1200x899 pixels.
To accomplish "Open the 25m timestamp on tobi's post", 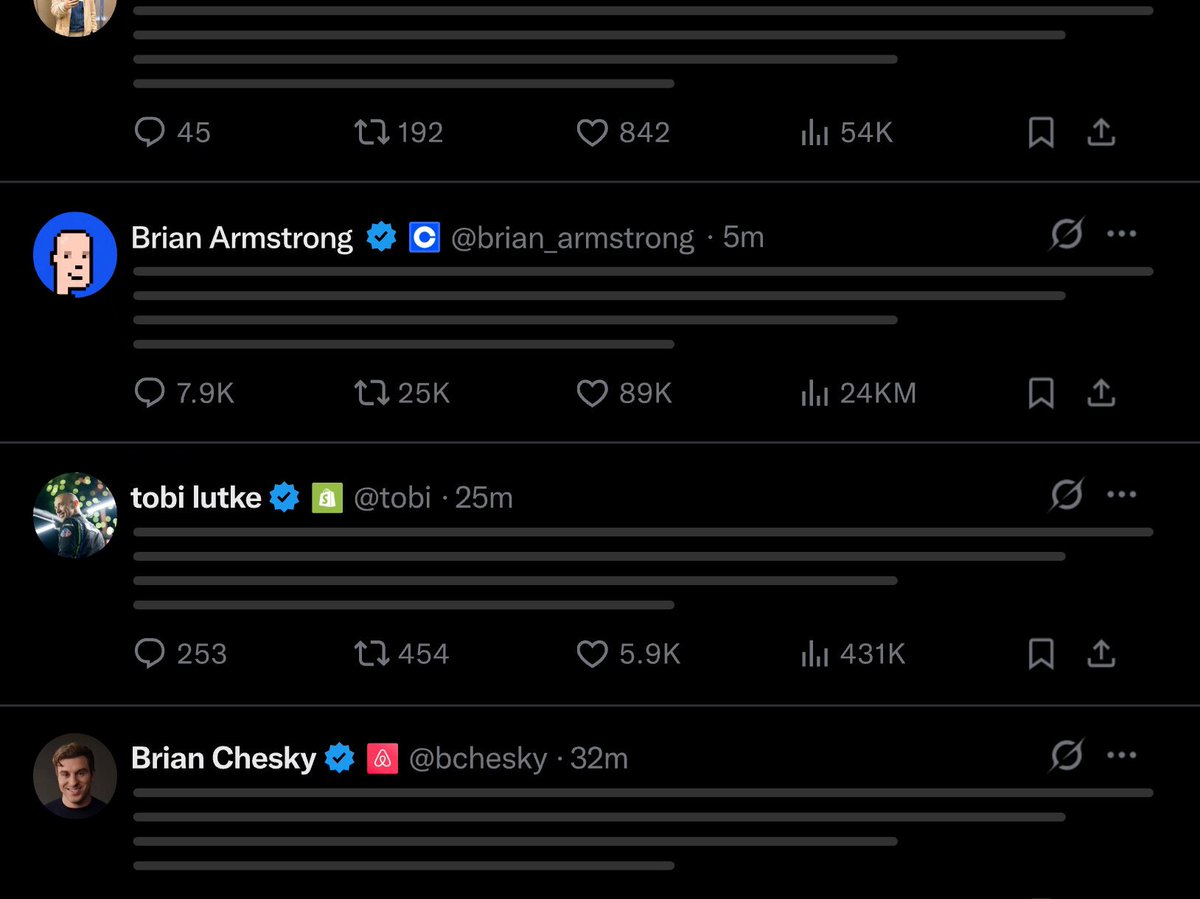I will point(484,498).
